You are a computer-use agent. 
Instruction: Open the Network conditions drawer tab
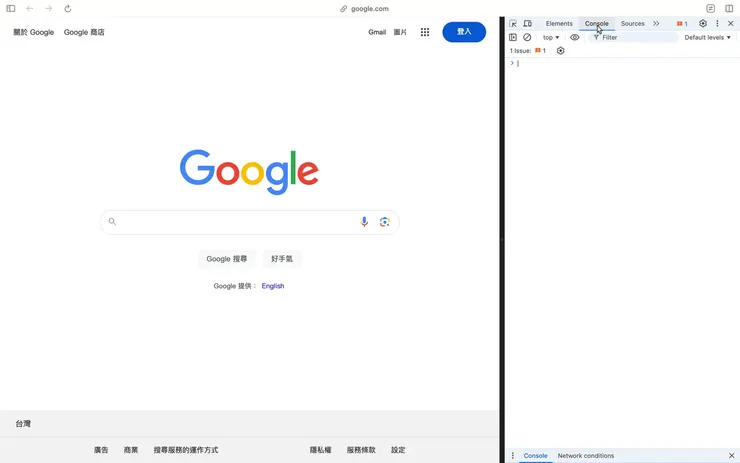[x=586, y=455]
